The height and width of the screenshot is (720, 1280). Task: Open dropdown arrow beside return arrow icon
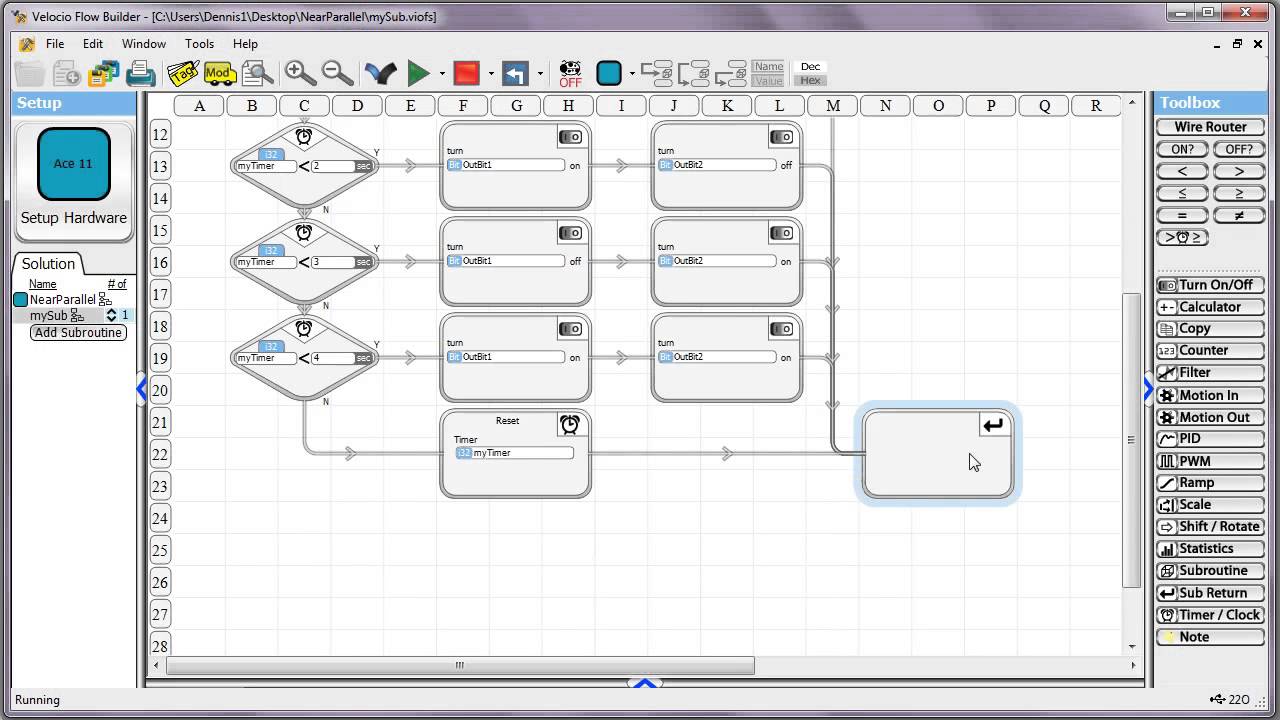point(540,74)
